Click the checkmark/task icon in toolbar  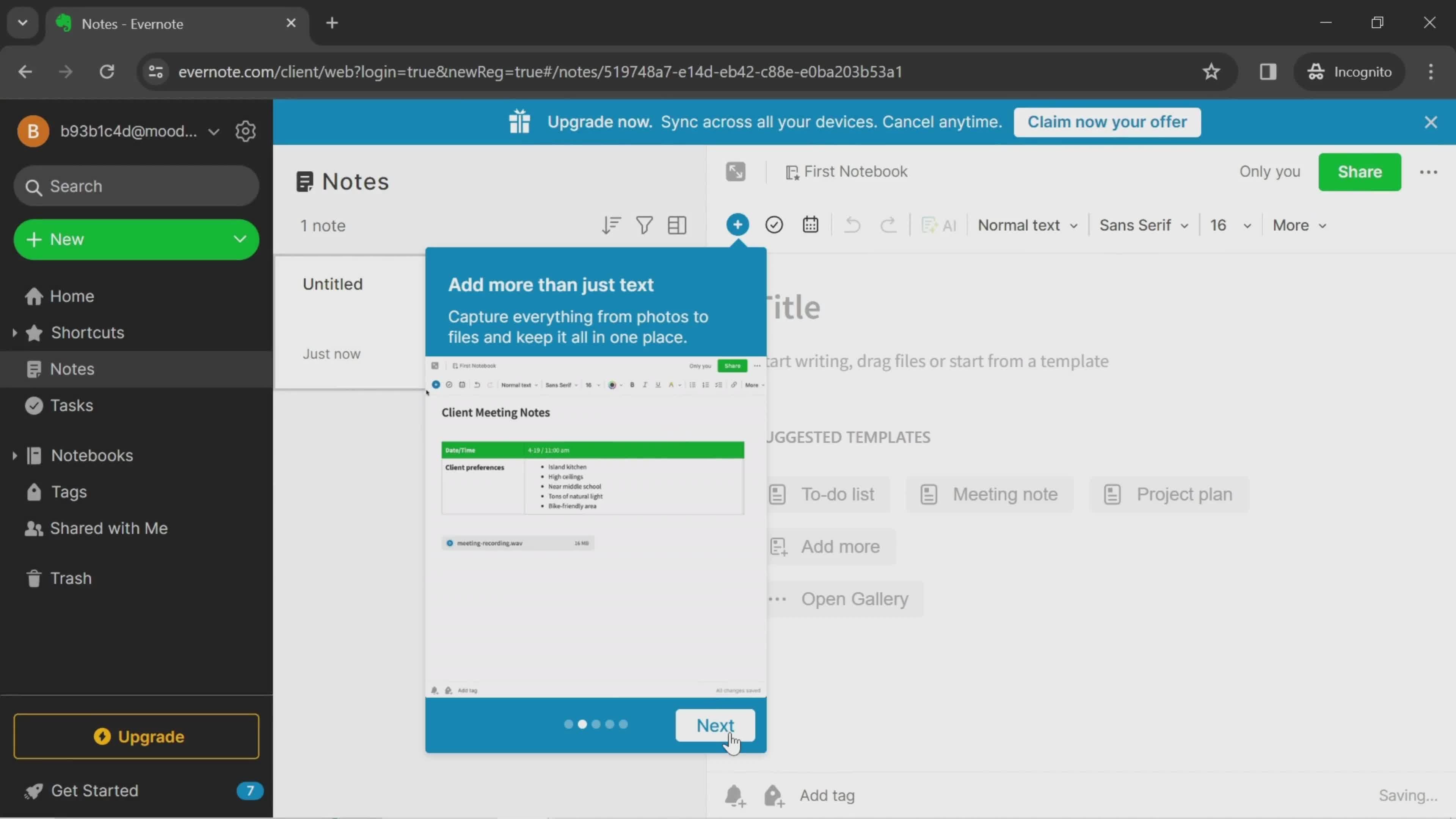point(775,224)
